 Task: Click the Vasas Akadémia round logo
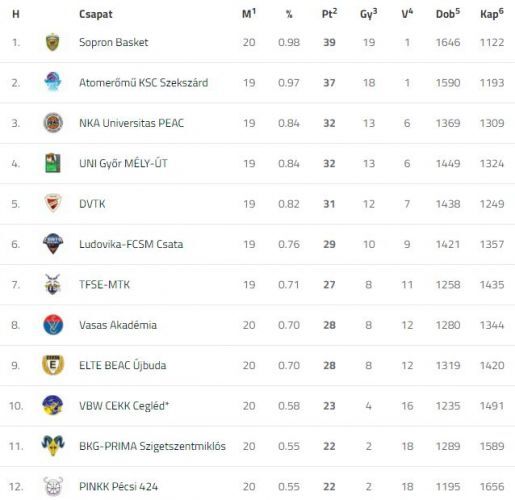53,325
